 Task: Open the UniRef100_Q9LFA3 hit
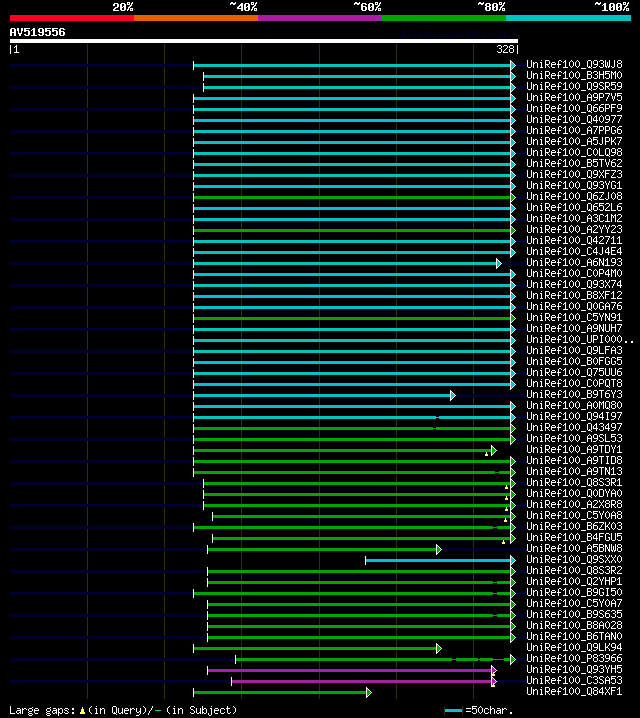[574, 350]
